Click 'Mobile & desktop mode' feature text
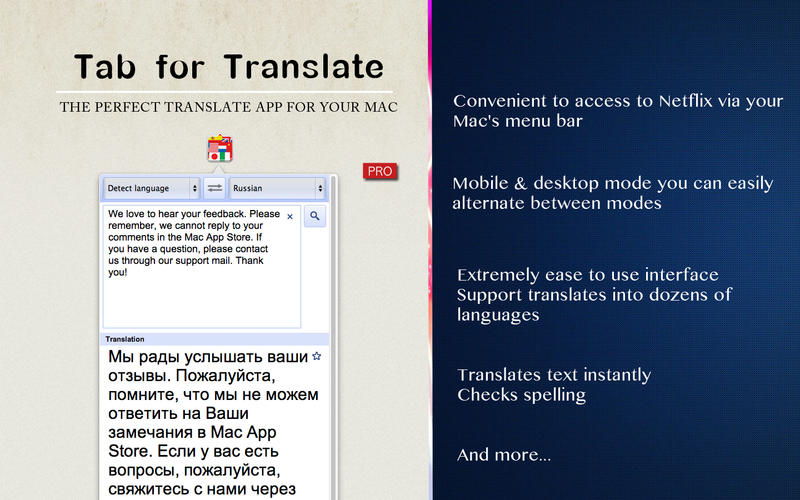Image resolution: width=800 pixels, height=500 pixels. pyautogui.click(x=613, y=193)
